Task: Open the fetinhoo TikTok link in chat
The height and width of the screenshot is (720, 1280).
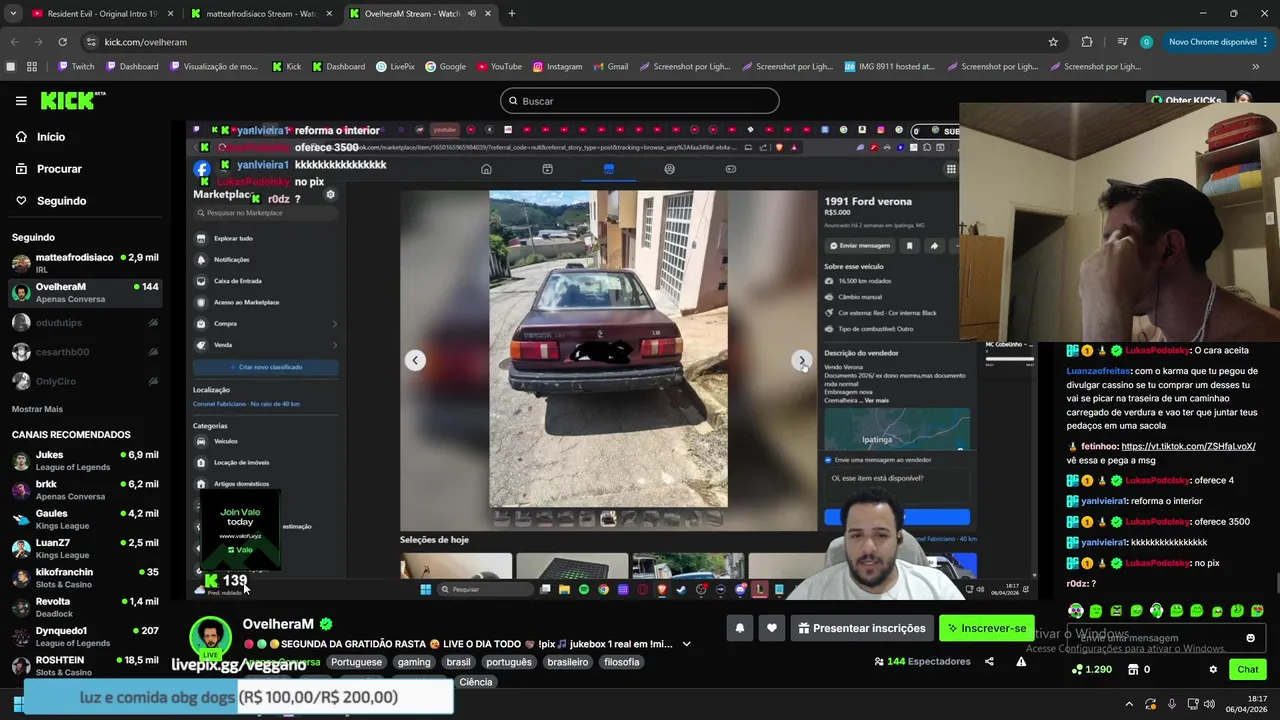Action: point(1188,446)
